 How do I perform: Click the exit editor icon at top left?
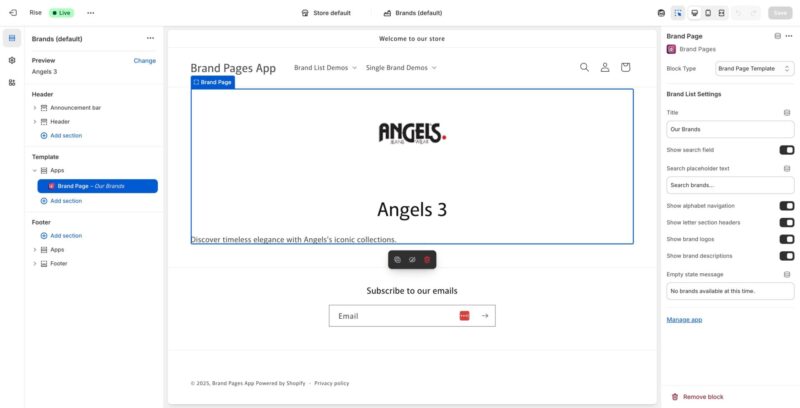coord(13,13)
